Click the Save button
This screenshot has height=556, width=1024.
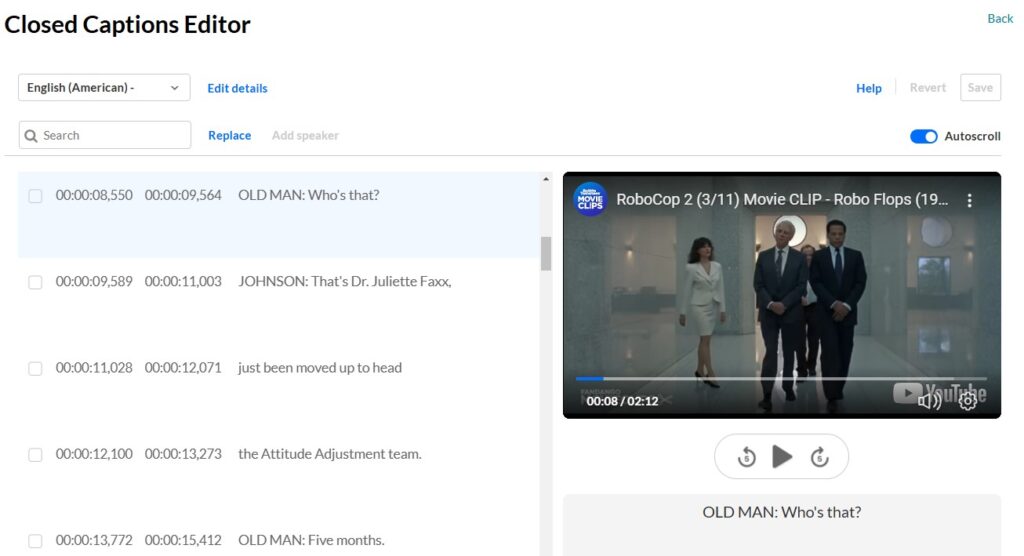[x=980, y=88]
